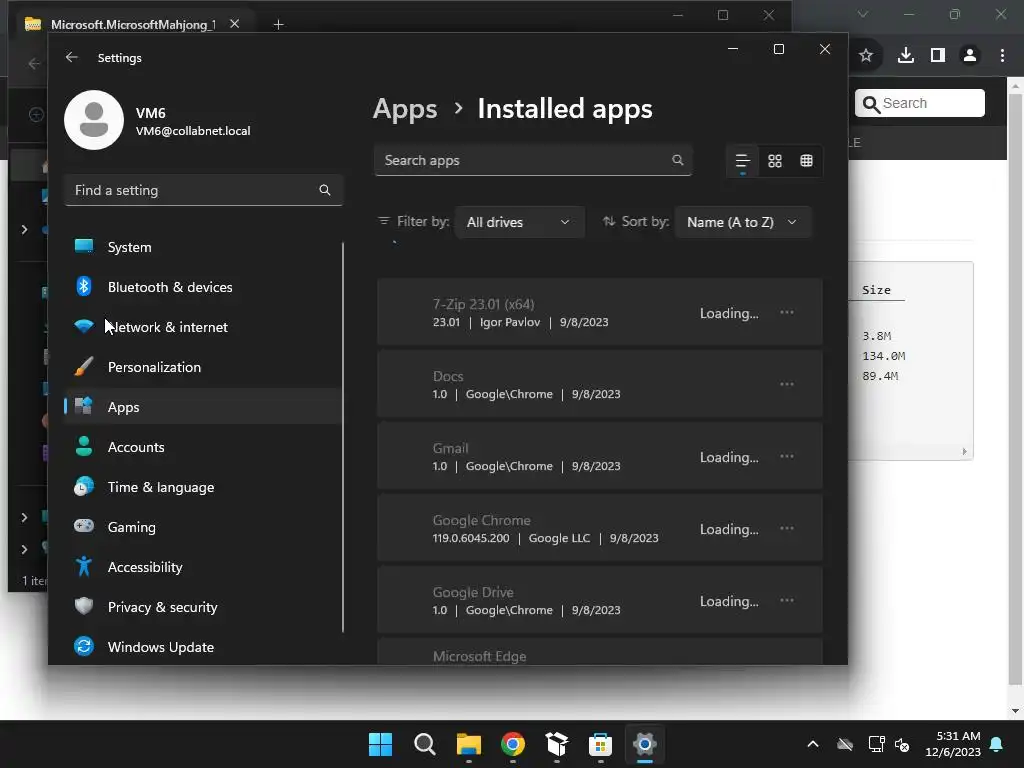Viewport: 1024px width, 768px height.
Task: Click the Size column header in browser
Action: tap(876, 290)
